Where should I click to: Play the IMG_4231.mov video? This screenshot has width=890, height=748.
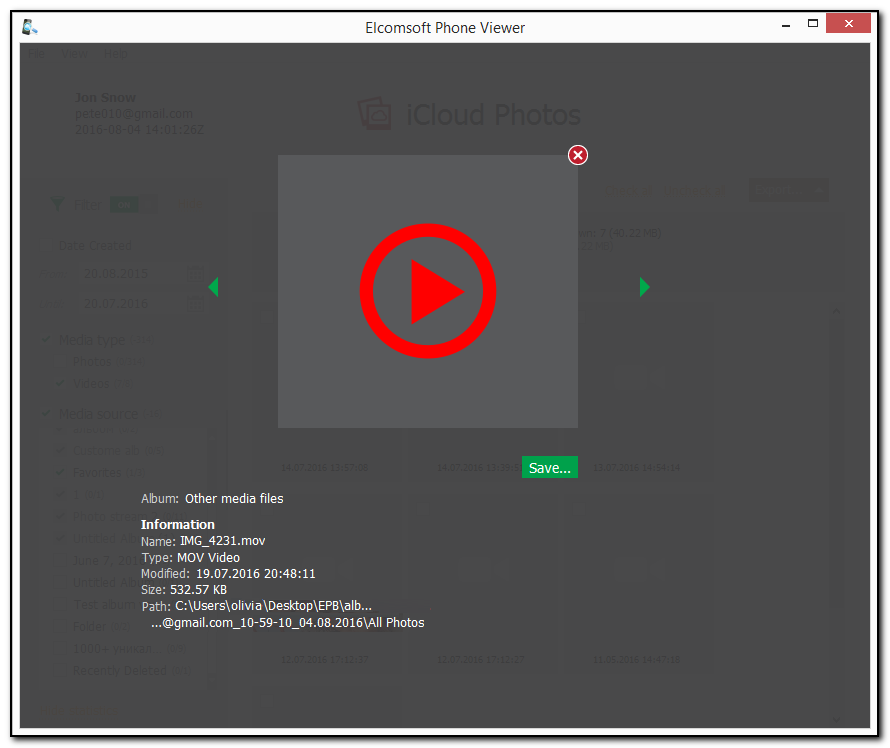(428, 291)
